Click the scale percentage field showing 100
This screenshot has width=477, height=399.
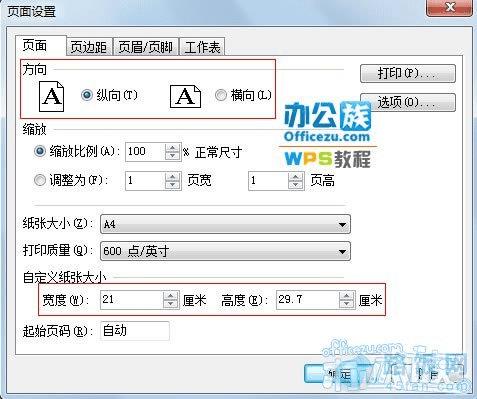click(x=145, y=152)
